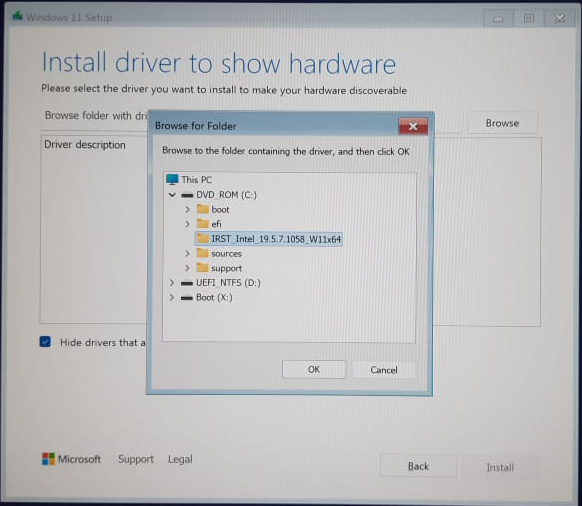Close the Windows 11 Setup window
The width and height of the screenshot is (582, 506).
tap(560, 18)
